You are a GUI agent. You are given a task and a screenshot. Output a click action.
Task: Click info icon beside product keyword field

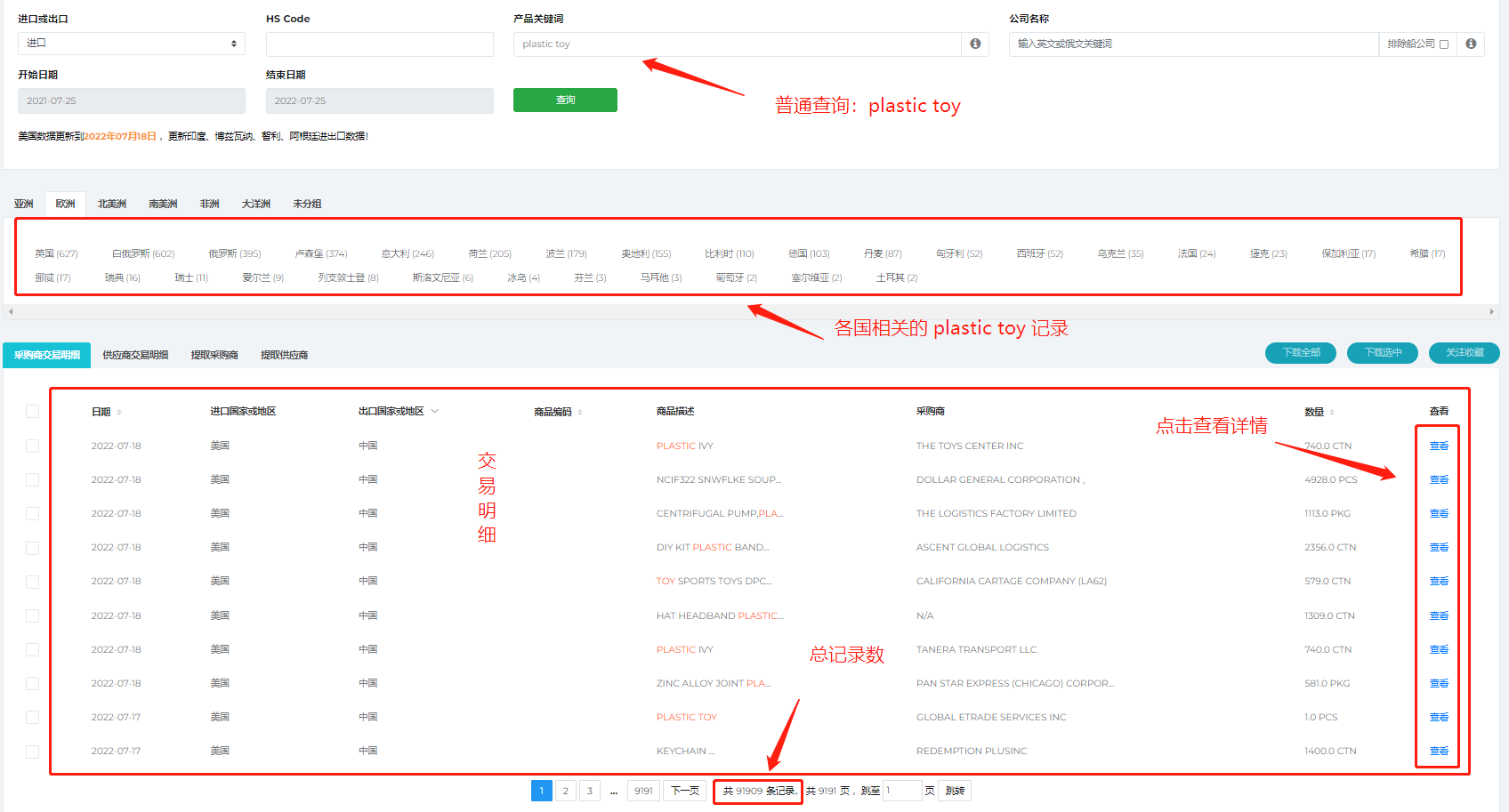pos(975,44)
